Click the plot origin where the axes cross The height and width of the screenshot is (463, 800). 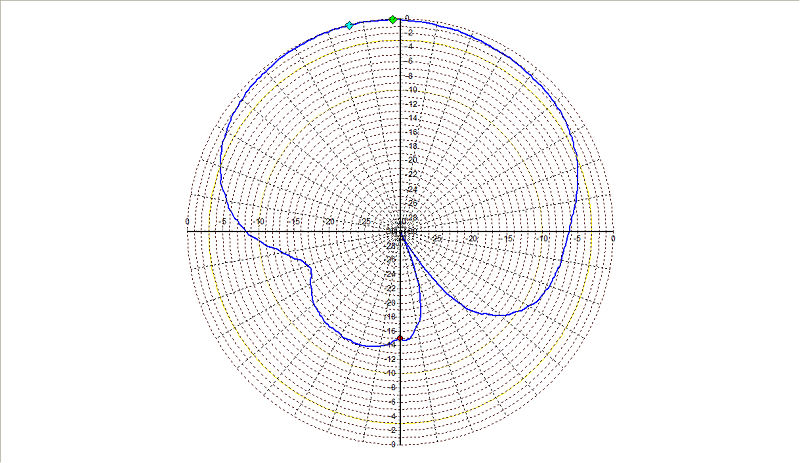pos(401,232)
